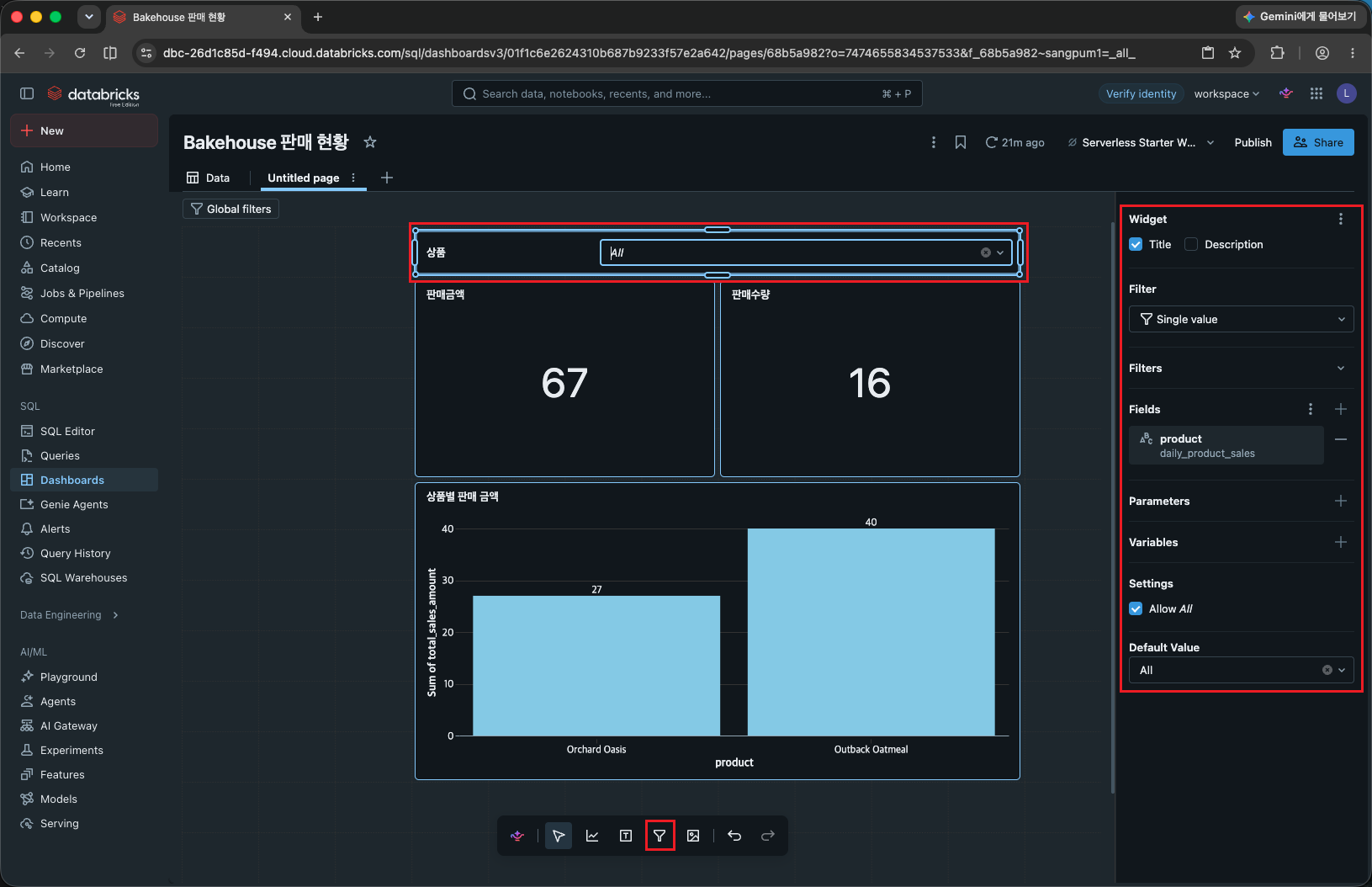Image resolution: width=1372 pixels, height=887 pixels.
Task: Focus the search data and notebooks field
Action: point(686,93)
